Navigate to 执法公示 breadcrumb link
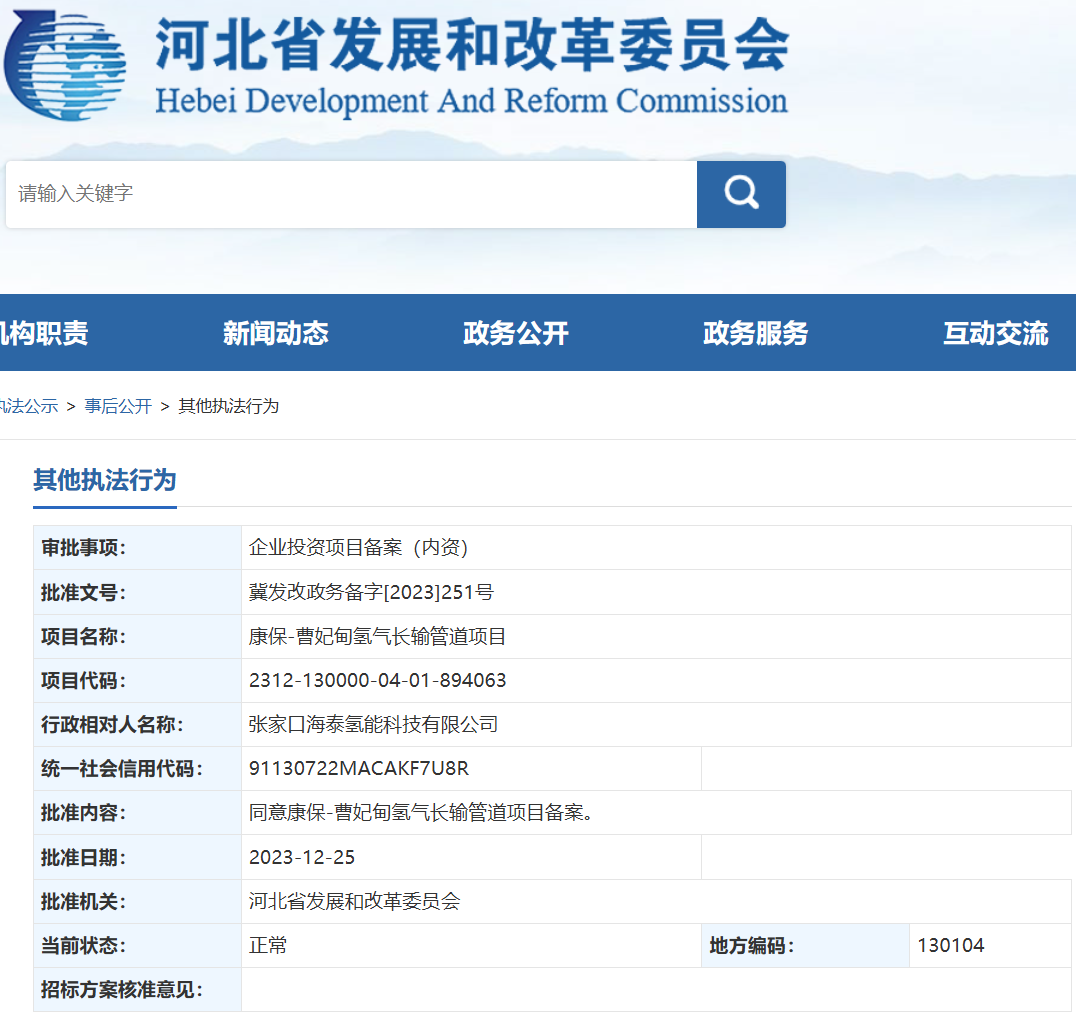Image resolution: width=1076 pixels, height=1017 pixels. pos(27,406)
